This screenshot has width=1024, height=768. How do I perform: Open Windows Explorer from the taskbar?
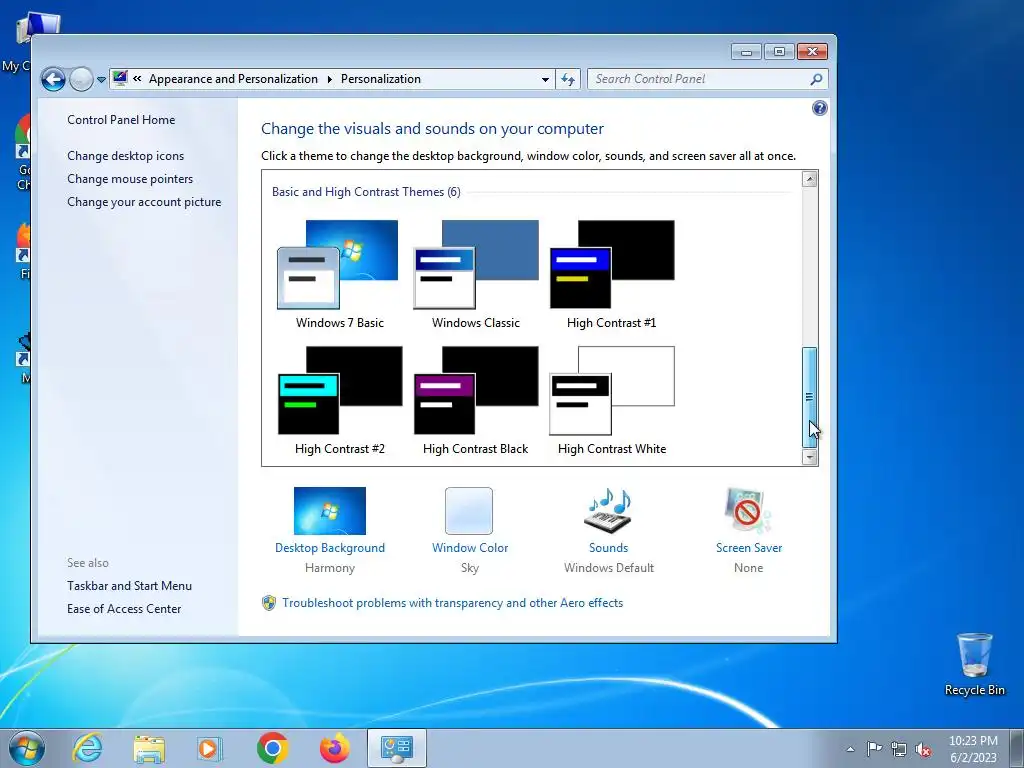[149, 748]
